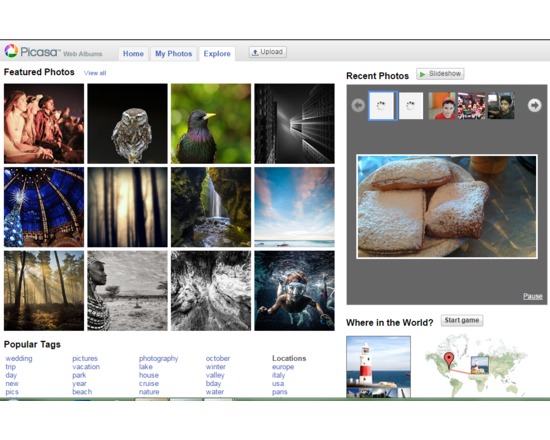Click the small lighthouse thumbnail on the map

[x=479, y=365]
